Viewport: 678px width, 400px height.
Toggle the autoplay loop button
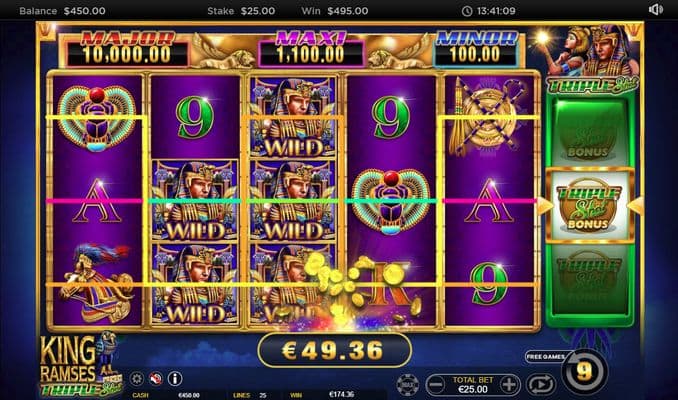[x=541, y=384]
